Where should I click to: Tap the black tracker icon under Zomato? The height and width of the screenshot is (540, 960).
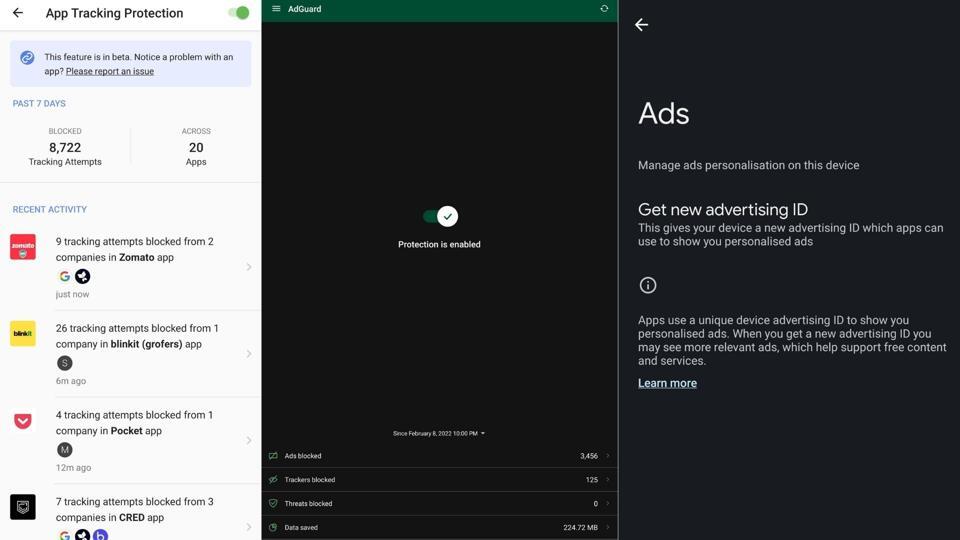coord(83,276)
